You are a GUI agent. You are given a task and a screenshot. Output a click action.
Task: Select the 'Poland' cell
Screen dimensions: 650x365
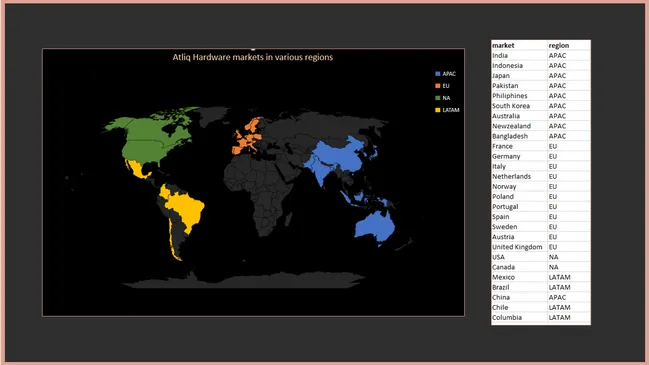519,197
